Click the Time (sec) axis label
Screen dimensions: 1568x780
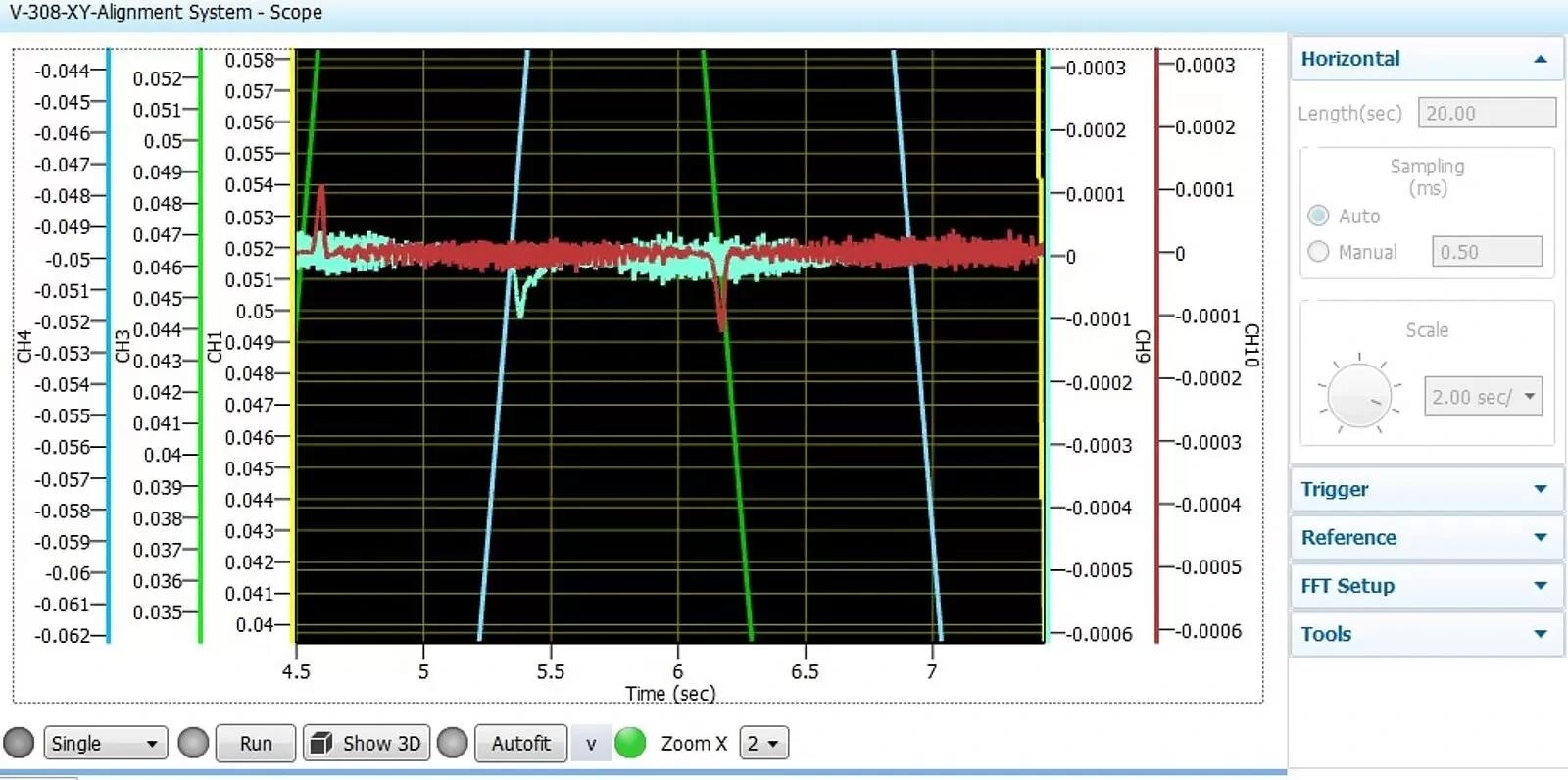click(x=670, y=694)
